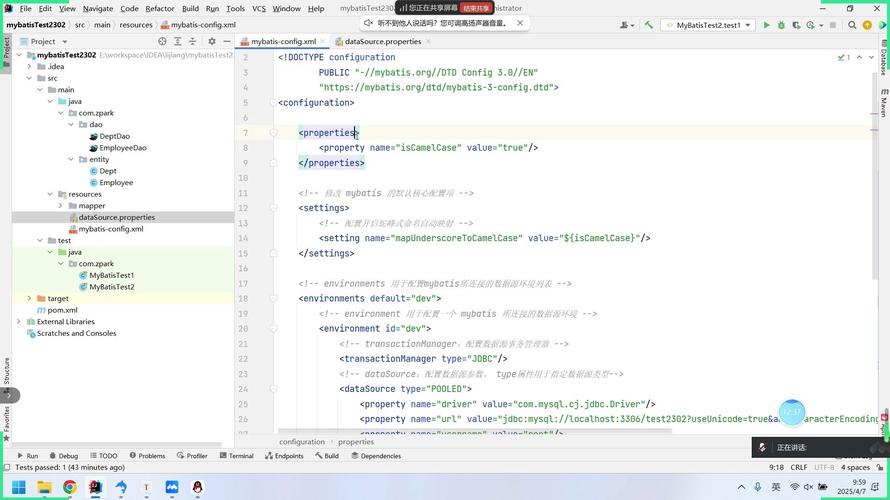Toggle fold marker on settings tag line
The image size is (890, 500).
[273, 208]
